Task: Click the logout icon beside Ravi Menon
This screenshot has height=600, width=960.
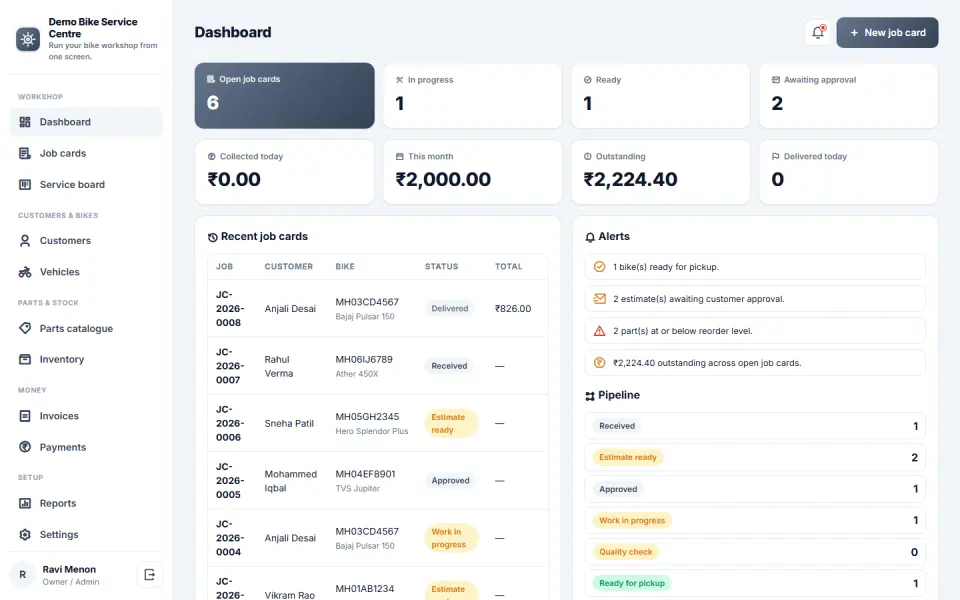Action: pyautogui.click(x=149, y=574)
